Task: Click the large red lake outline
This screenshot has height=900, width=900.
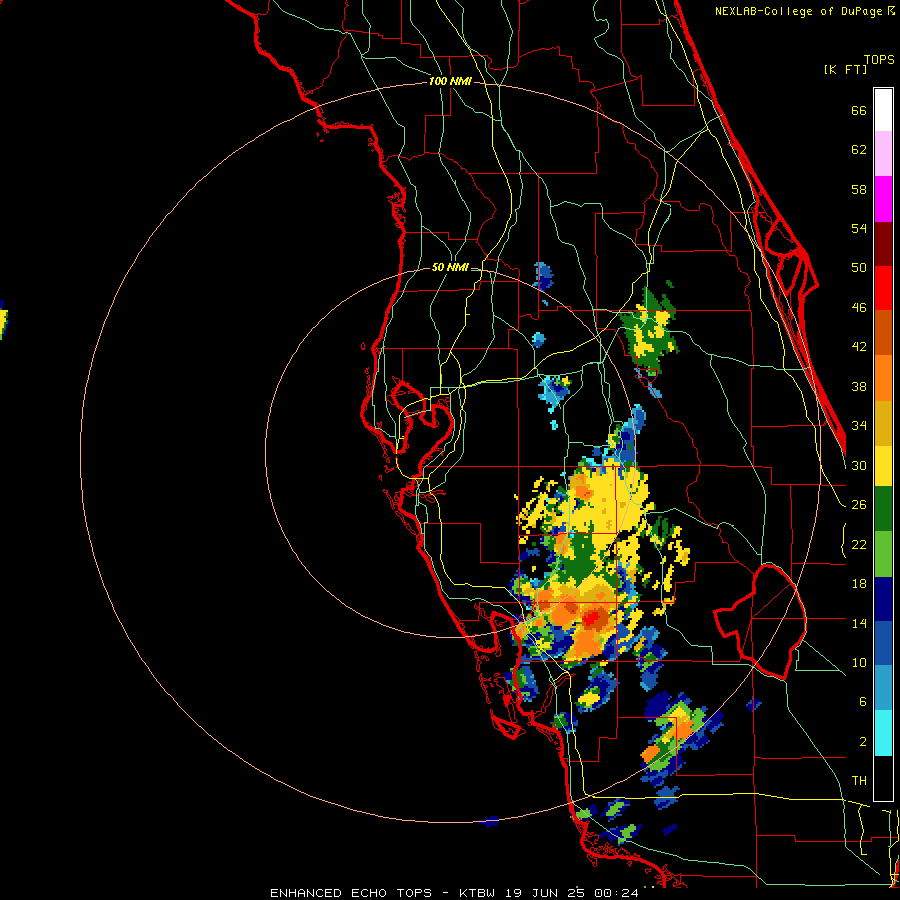Action: [x=761, y=620]
